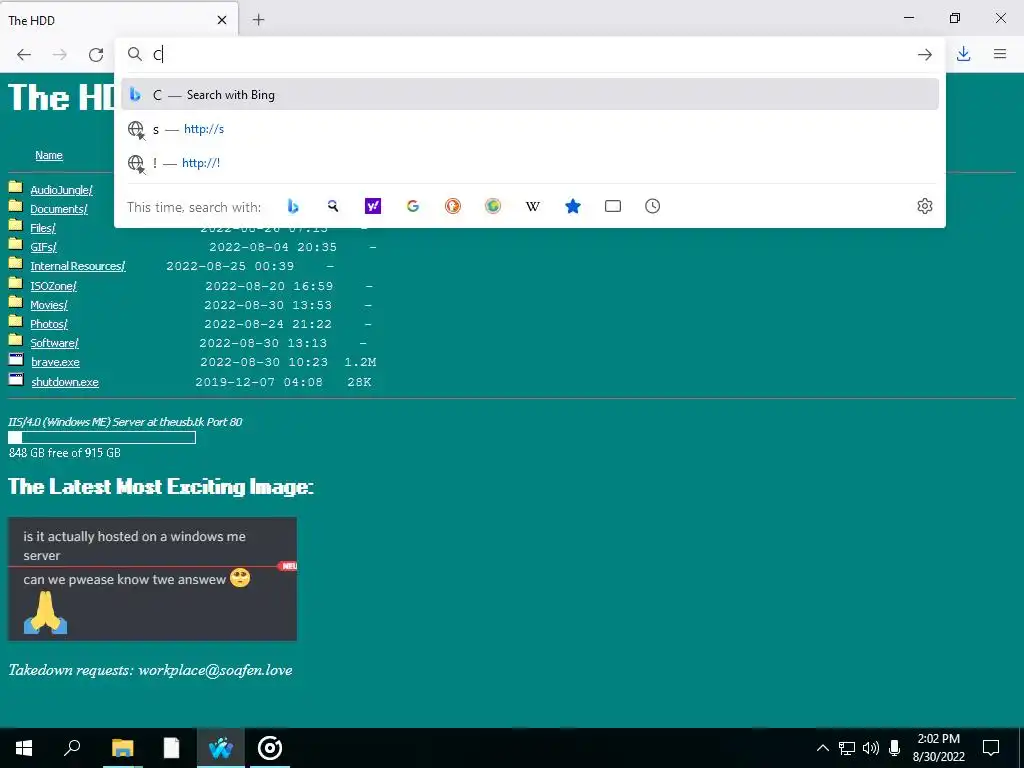The height and width of the screenshot is (768, 1024).
Task: Select the round green-orange search engine icon
Action: [493, 206]
